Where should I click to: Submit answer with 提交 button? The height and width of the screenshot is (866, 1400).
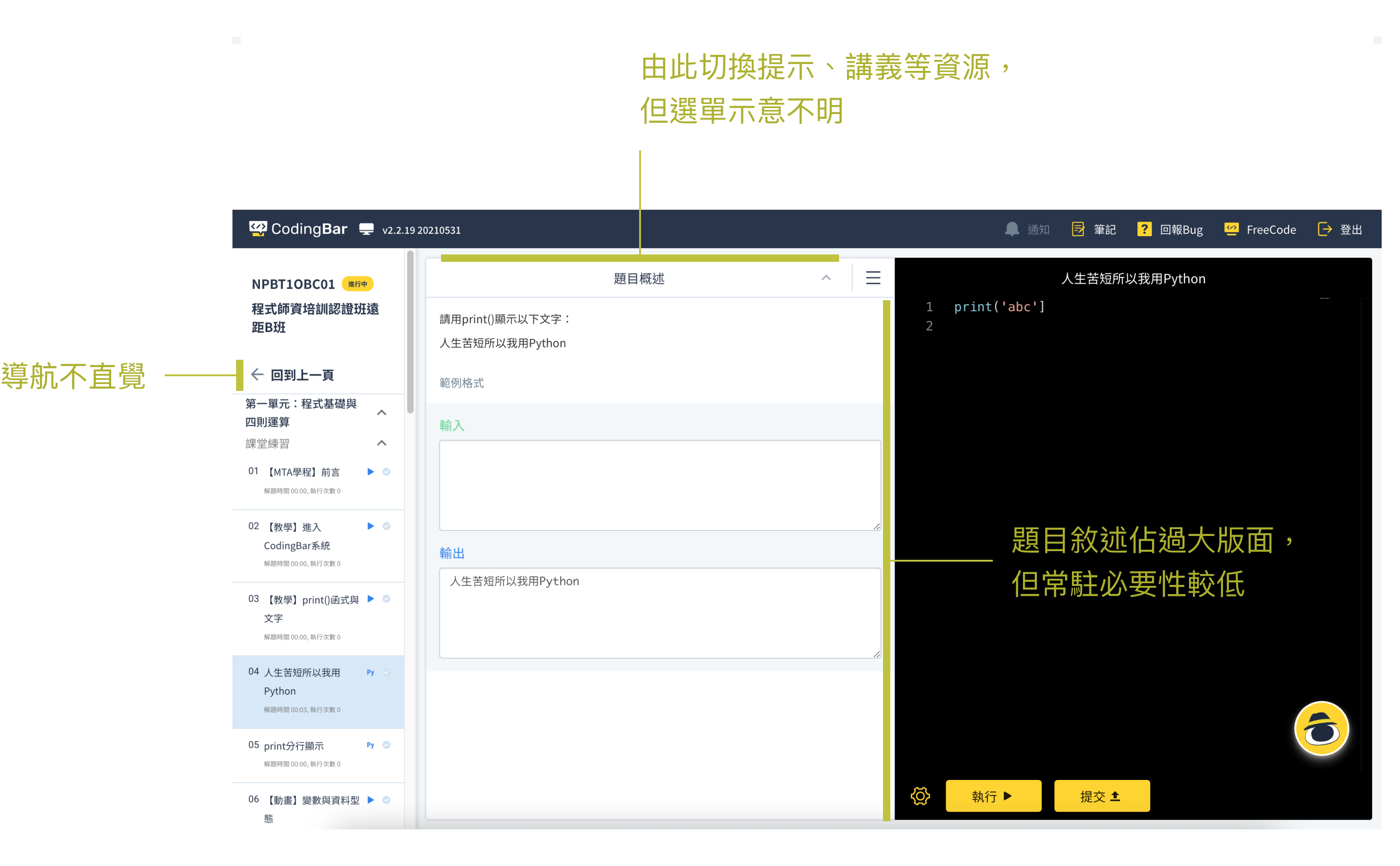1101,796
